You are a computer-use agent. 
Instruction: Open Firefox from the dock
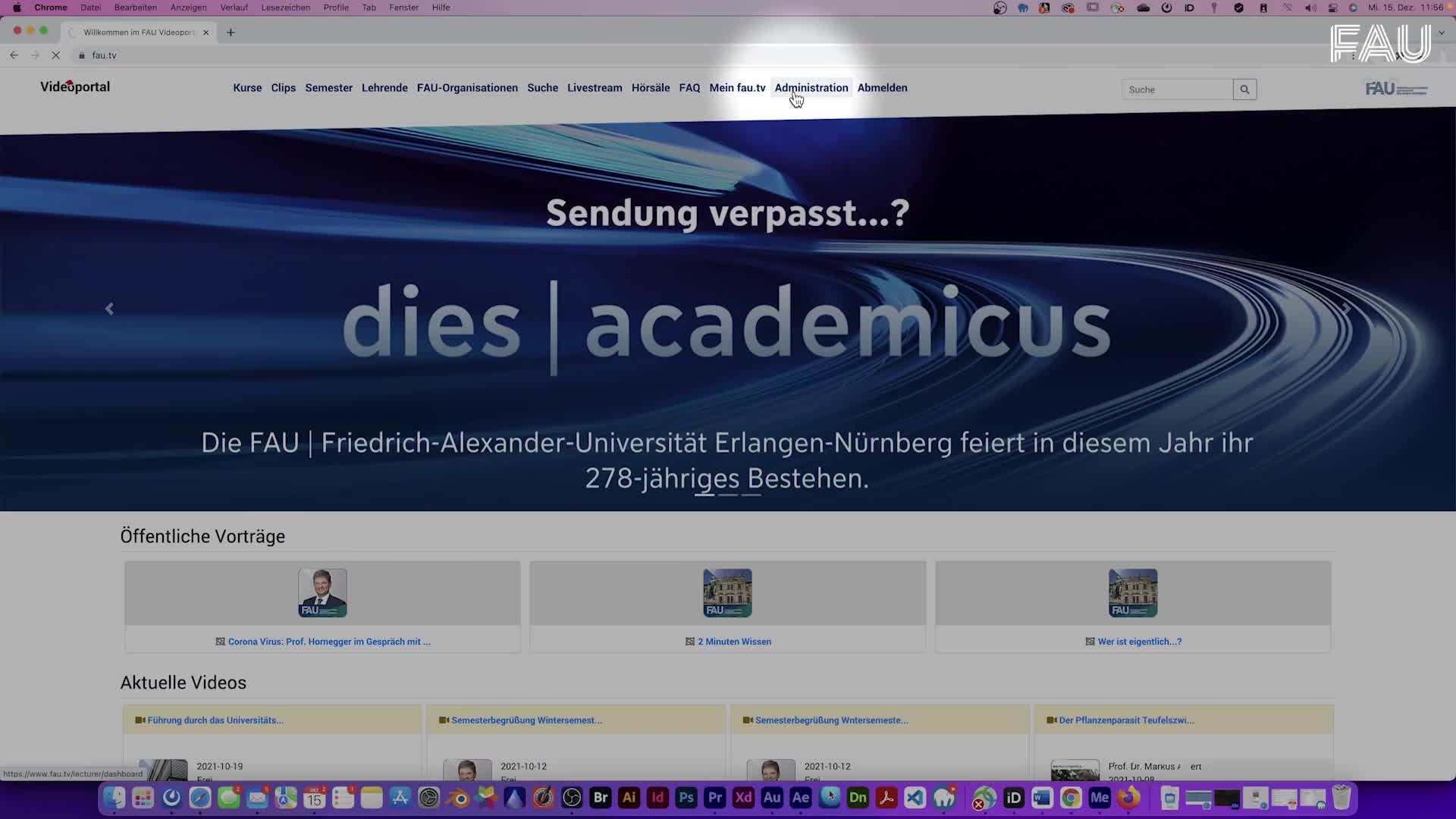click(x=1128, y=798)
